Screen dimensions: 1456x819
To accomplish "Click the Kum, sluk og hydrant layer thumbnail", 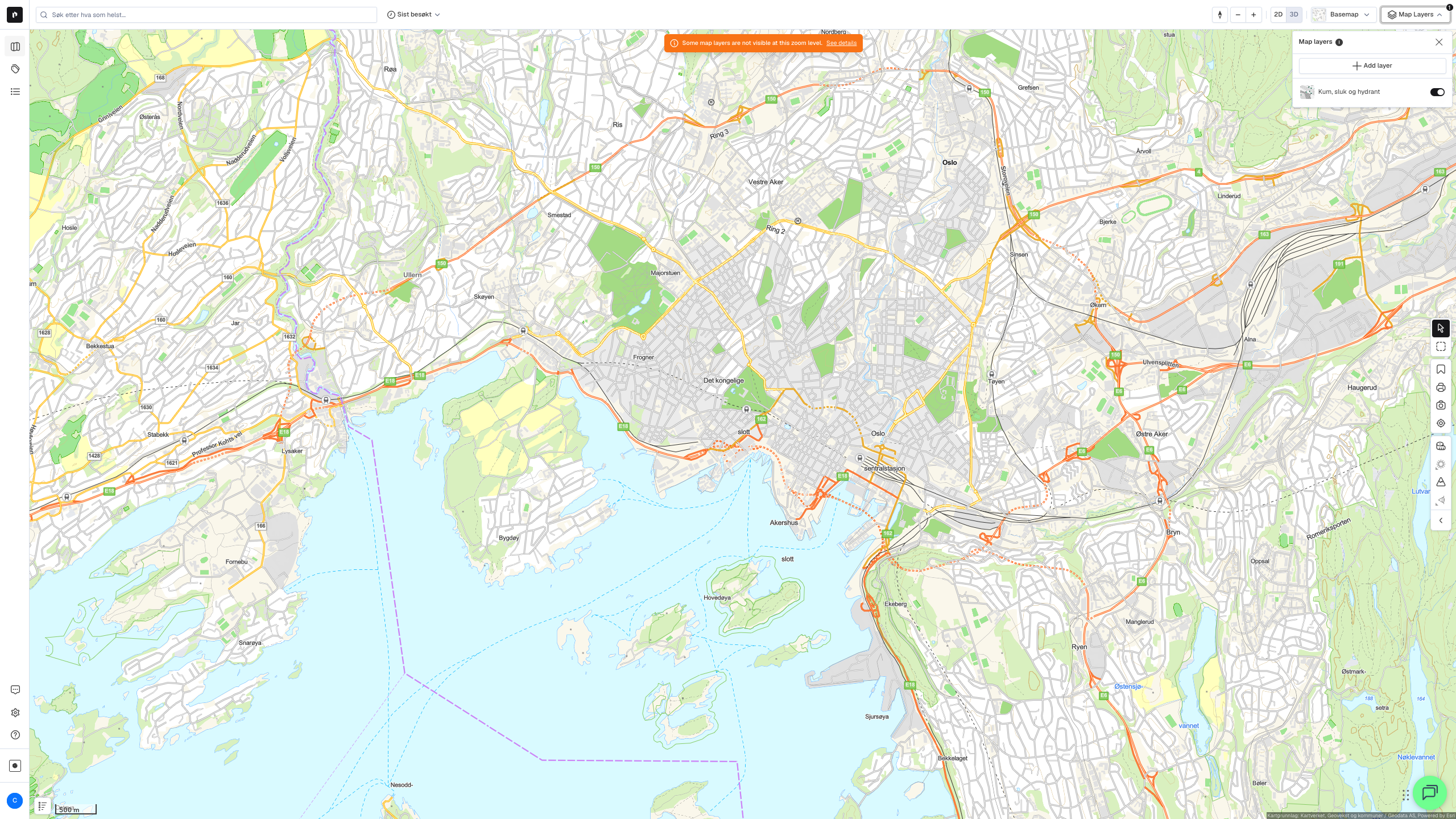I will (x=1307, y=92).
